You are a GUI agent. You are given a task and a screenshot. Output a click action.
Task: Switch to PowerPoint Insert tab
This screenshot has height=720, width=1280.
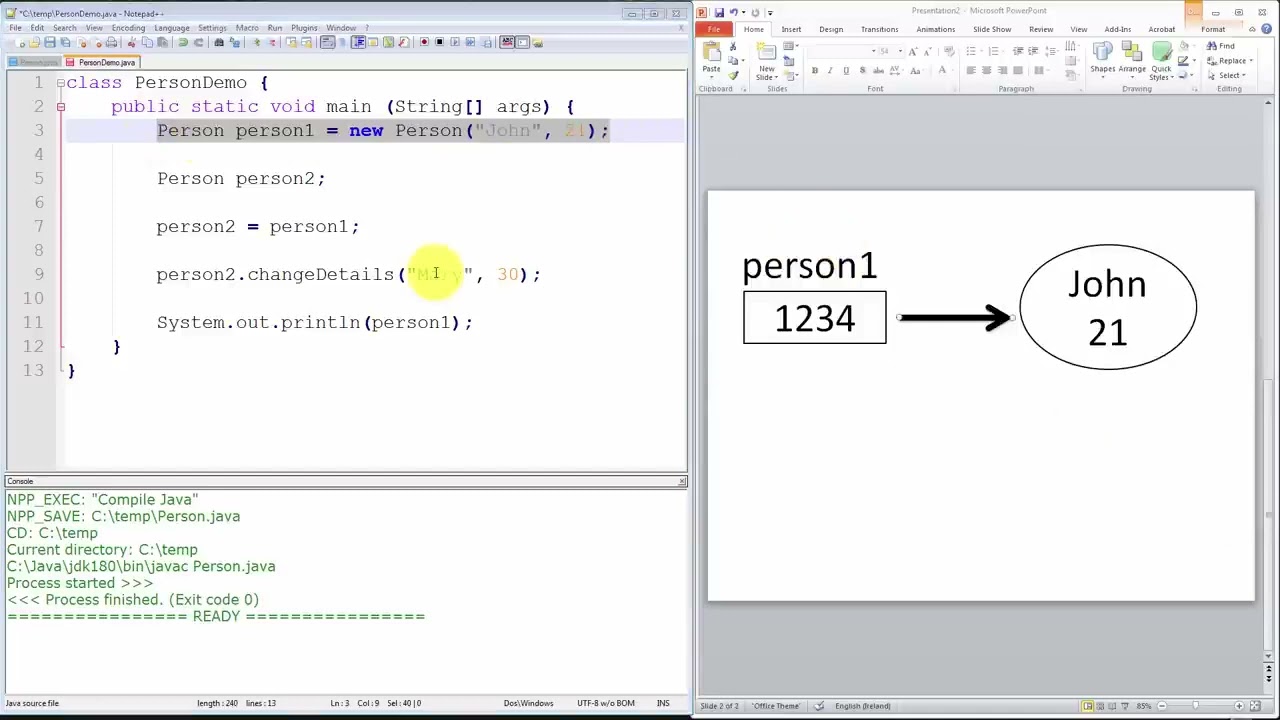click(791, 29)
